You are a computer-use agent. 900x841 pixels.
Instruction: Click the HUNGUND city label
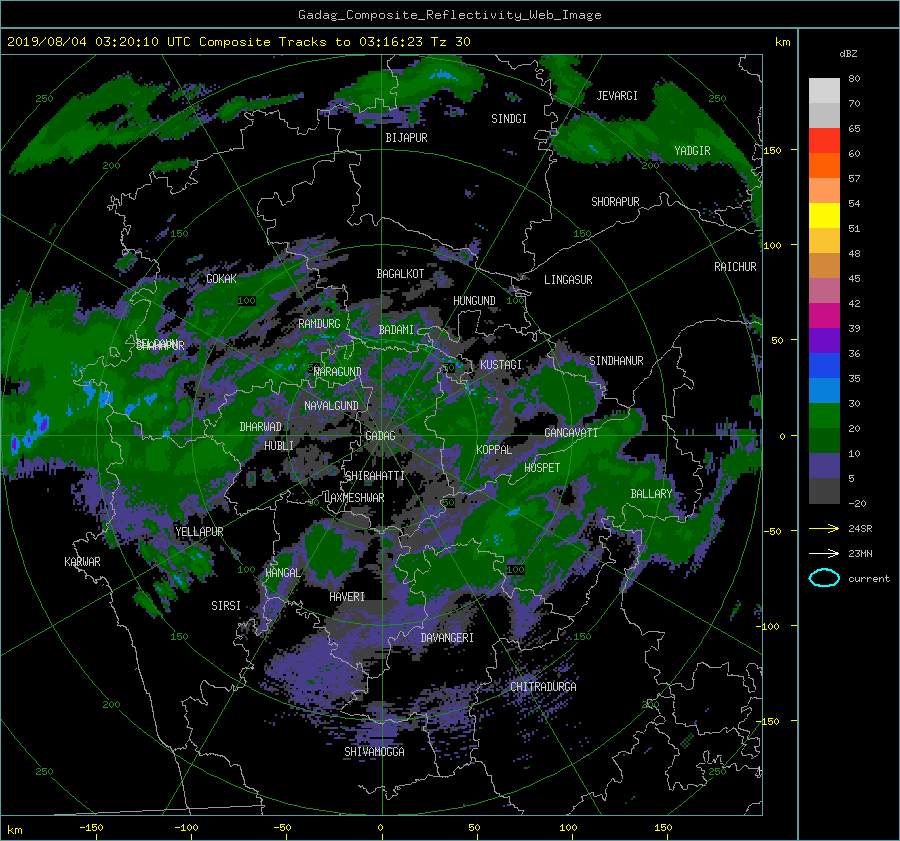(x=474, y=301)
